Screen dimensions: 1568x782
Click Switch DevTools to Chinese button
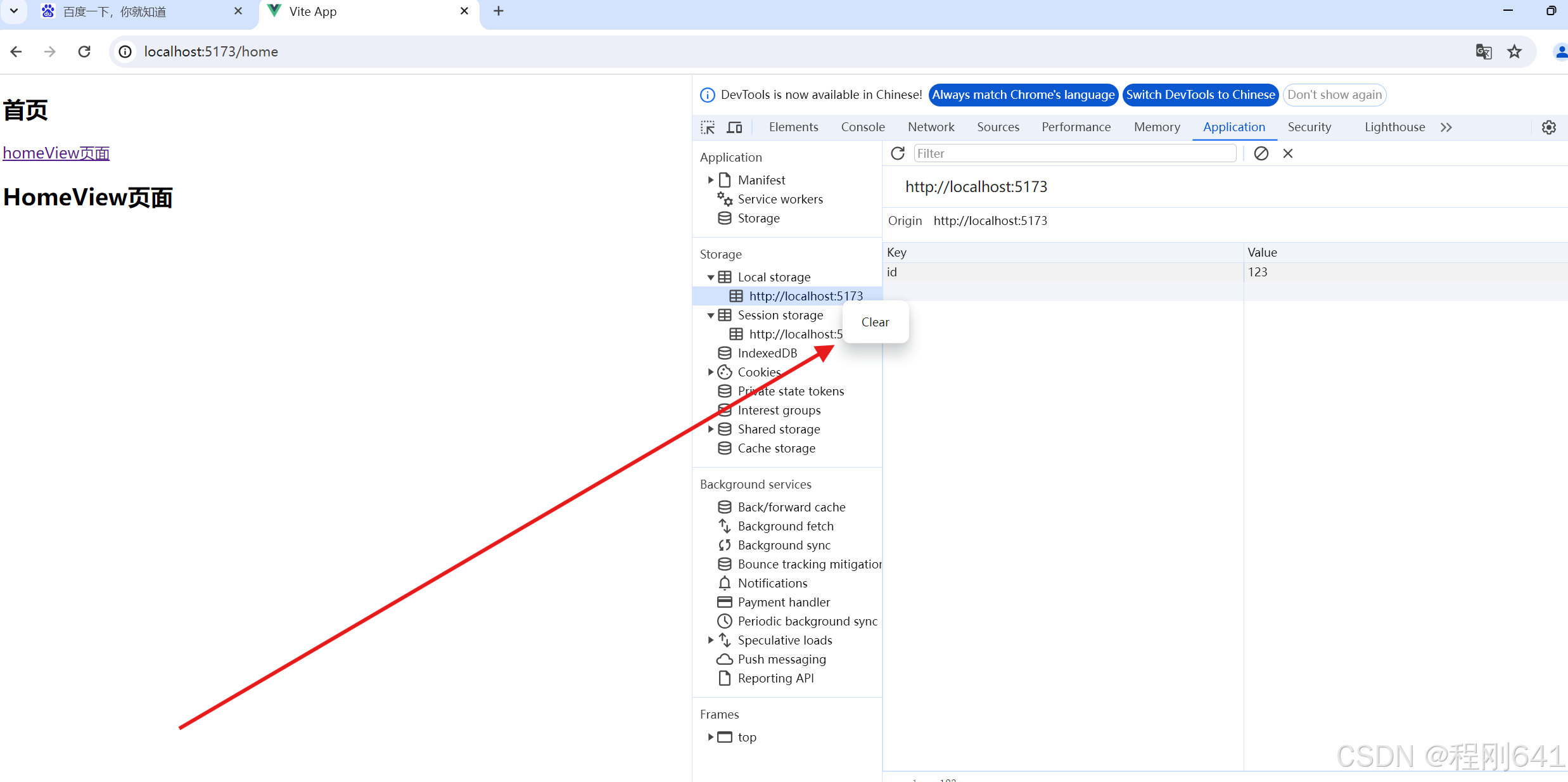(1200, 95)
